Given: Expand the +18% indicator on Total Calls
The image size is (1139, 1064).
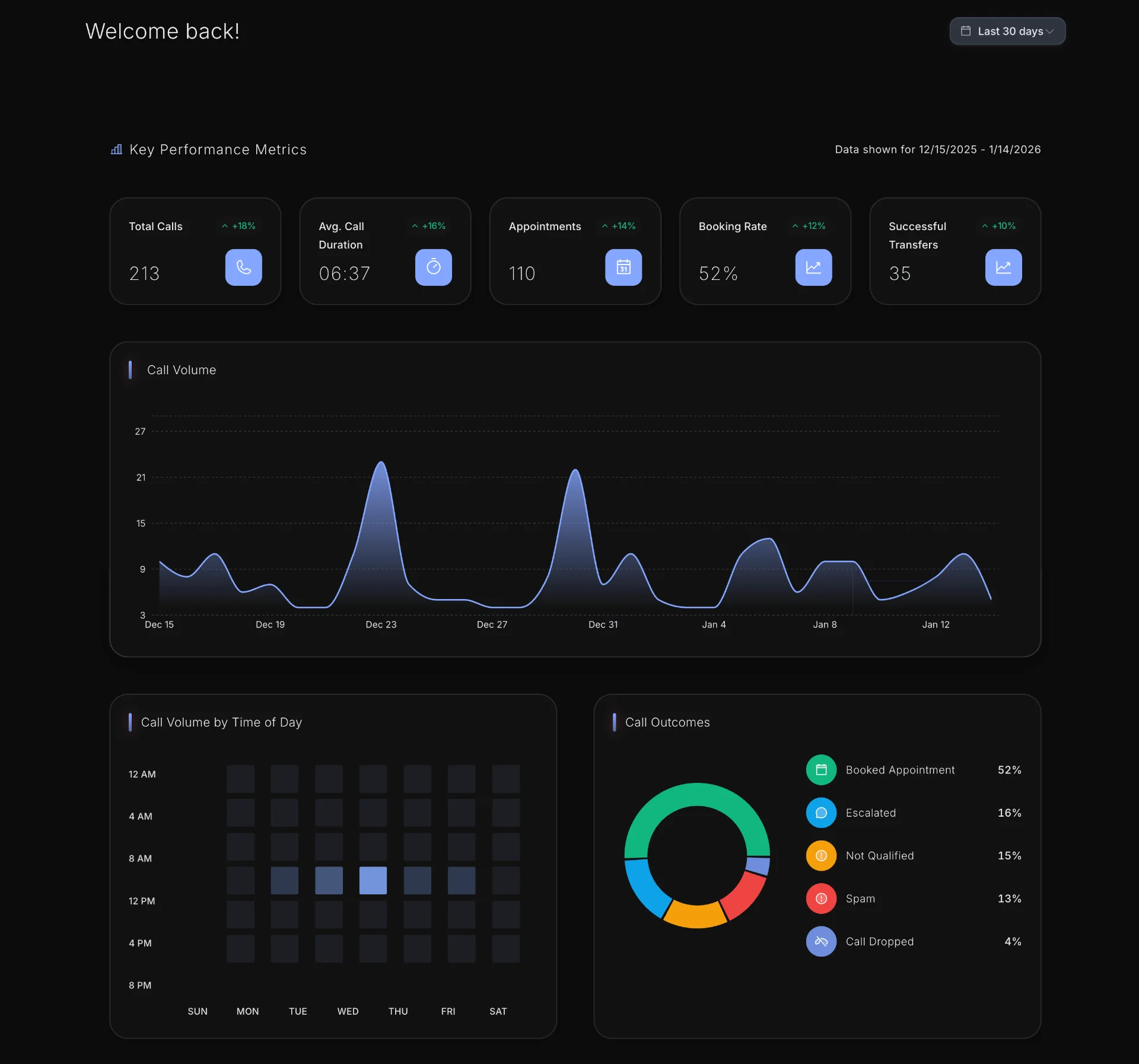Looking at the screenshot, I should [237, 226].
